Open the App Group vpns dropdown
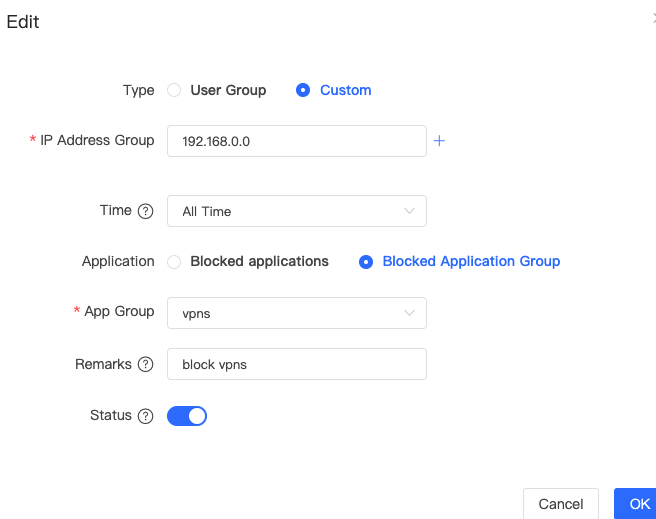Viewport: 656px width, 519px height. click(x=297, y=313)
